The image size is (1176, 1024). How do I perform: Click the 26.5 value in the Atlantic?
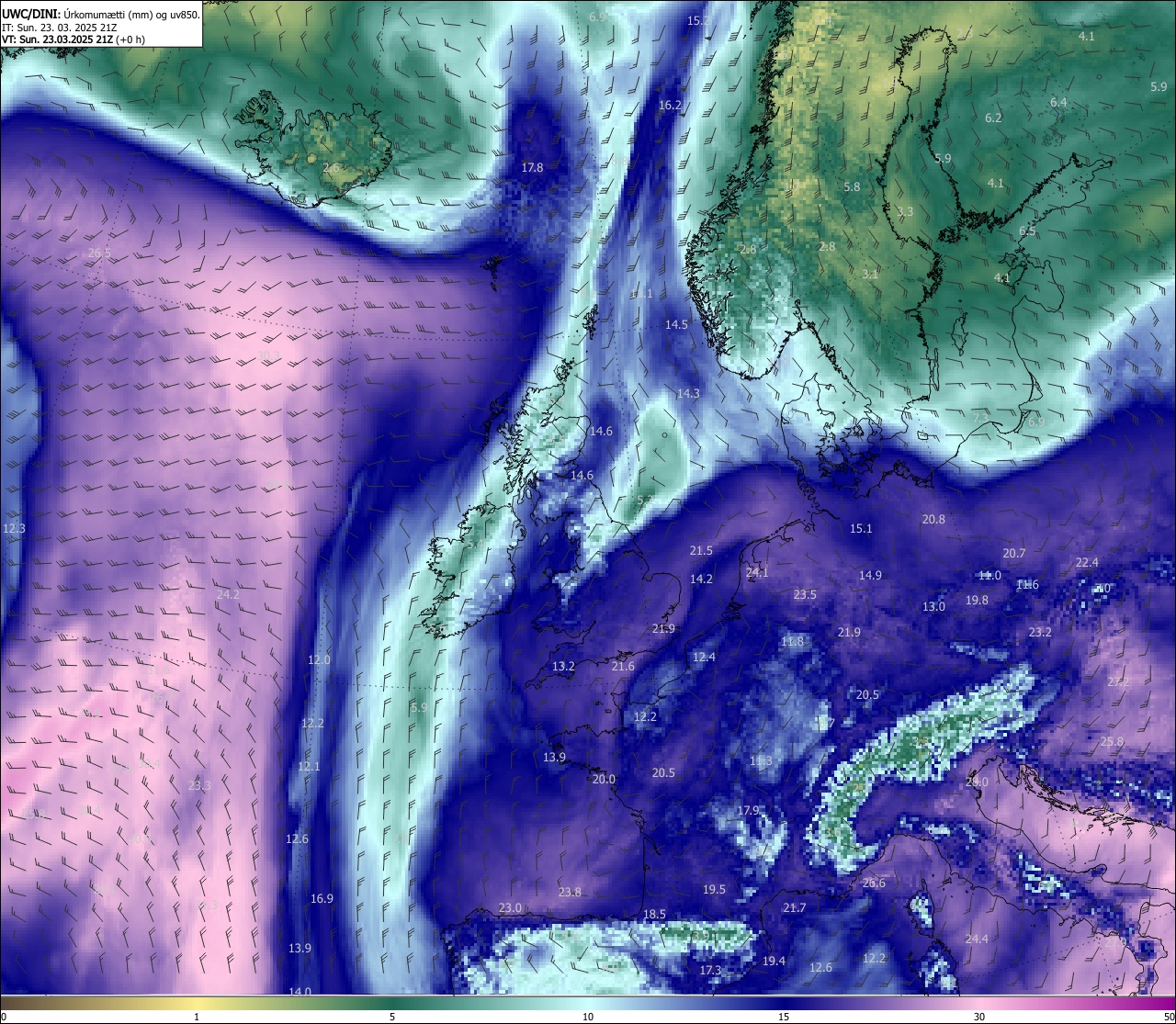(x=99, y=253)
